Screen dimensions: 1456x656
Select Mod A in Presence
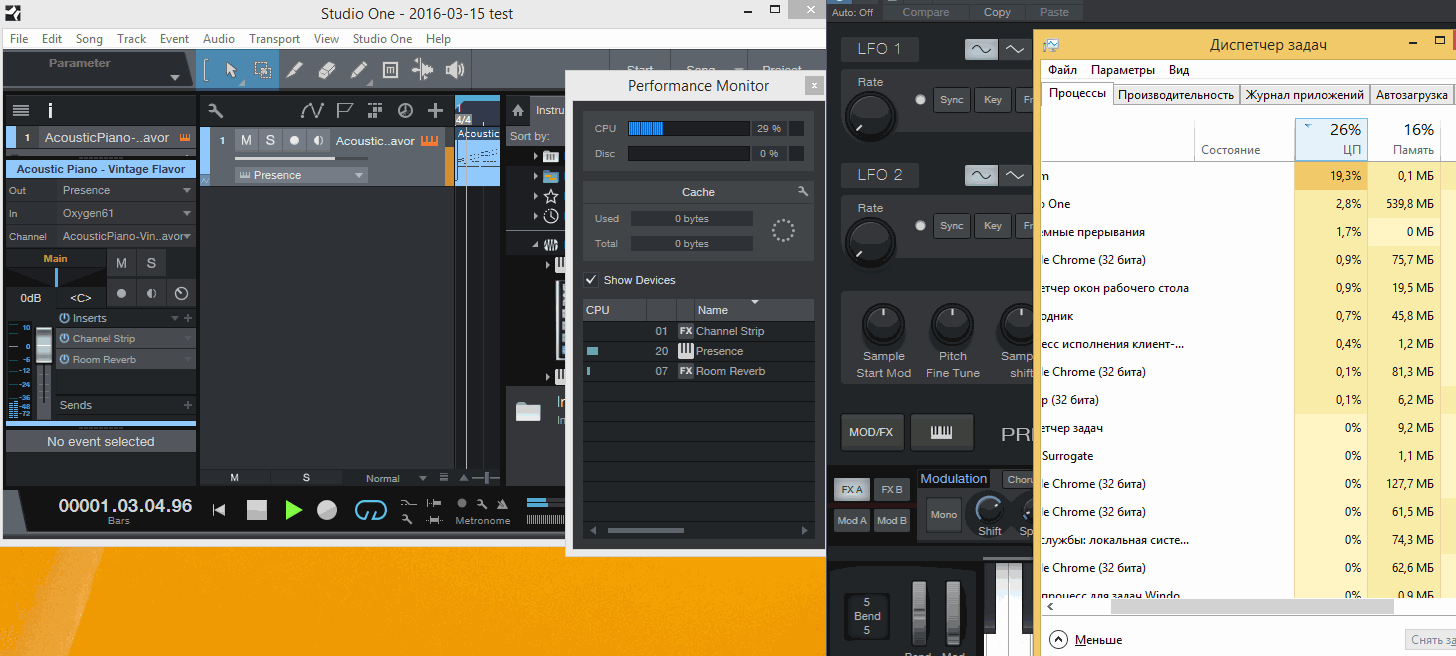852,520
